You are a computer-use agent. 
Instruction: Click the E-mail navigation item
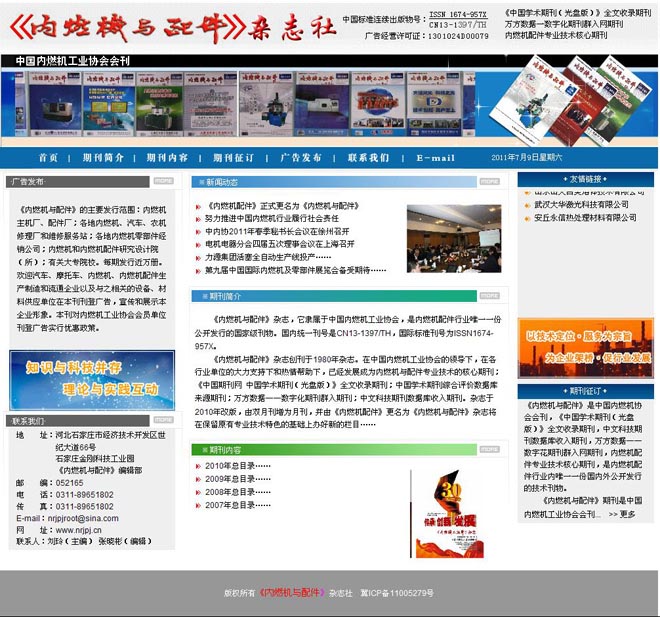[436, 158]
